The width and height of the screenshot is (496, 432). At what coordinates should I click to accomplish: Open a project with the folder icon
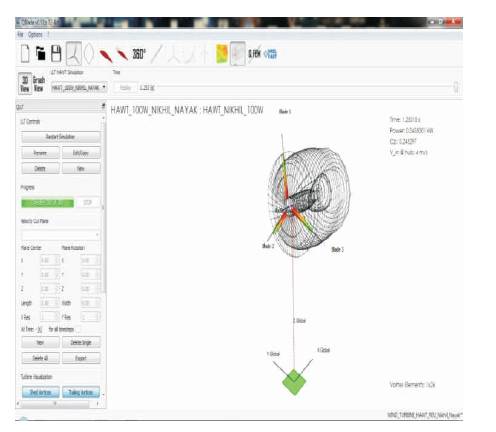pyautogui.click(x=40, y=53)
